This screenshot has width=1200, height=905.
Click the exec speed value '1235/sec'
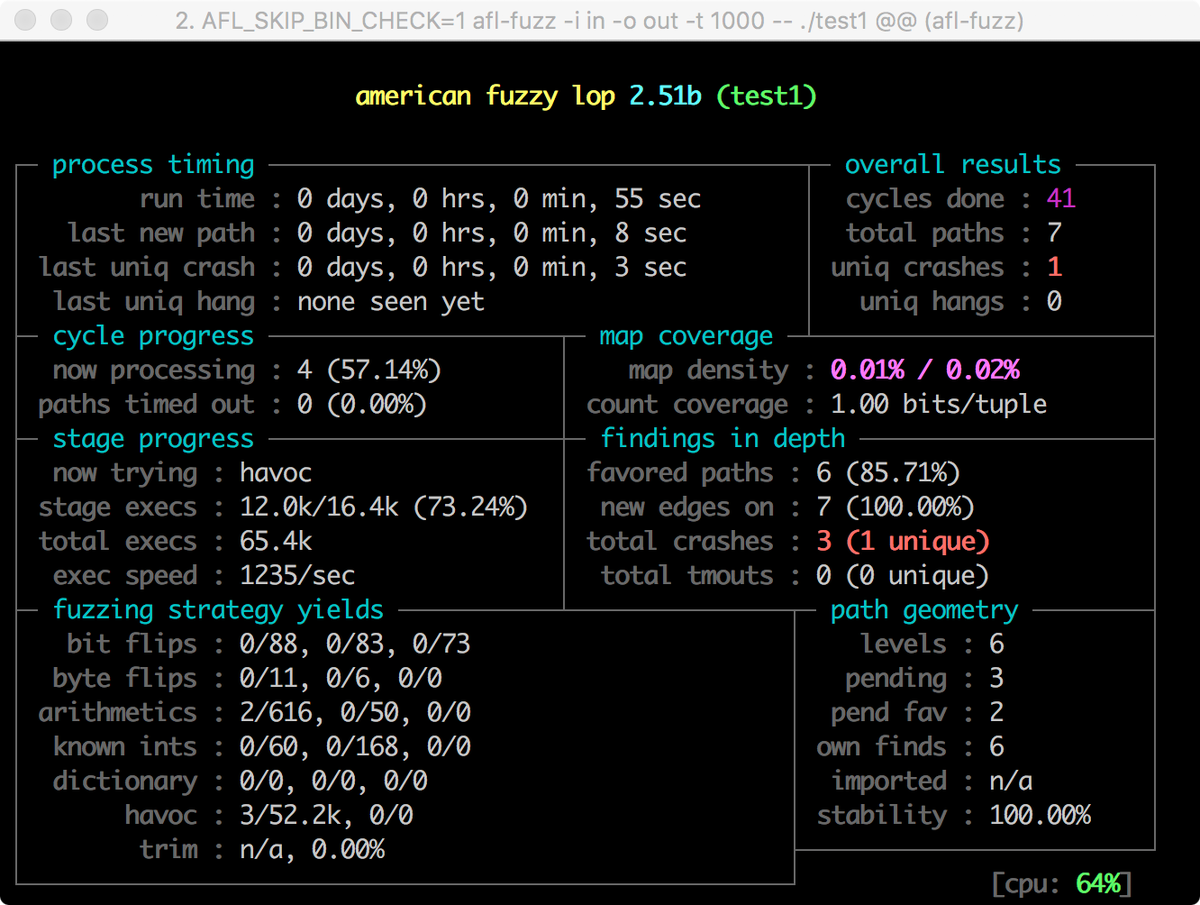click(297, 575)
